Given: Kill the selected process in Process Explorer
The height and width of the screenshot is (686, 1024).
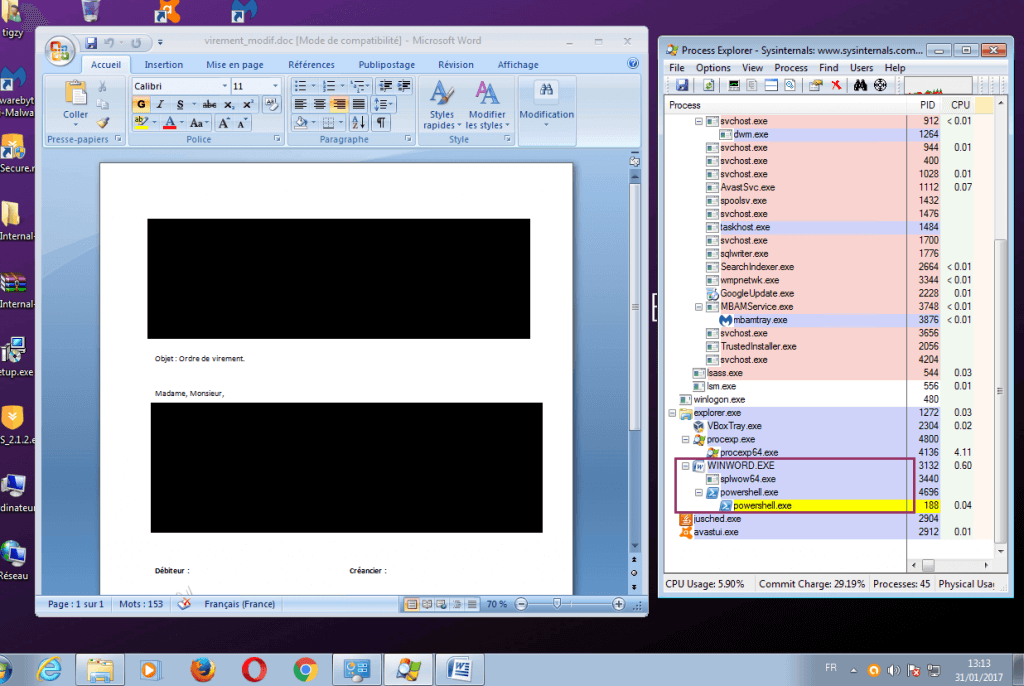Looking at the screenshot, I should (834, 85).
